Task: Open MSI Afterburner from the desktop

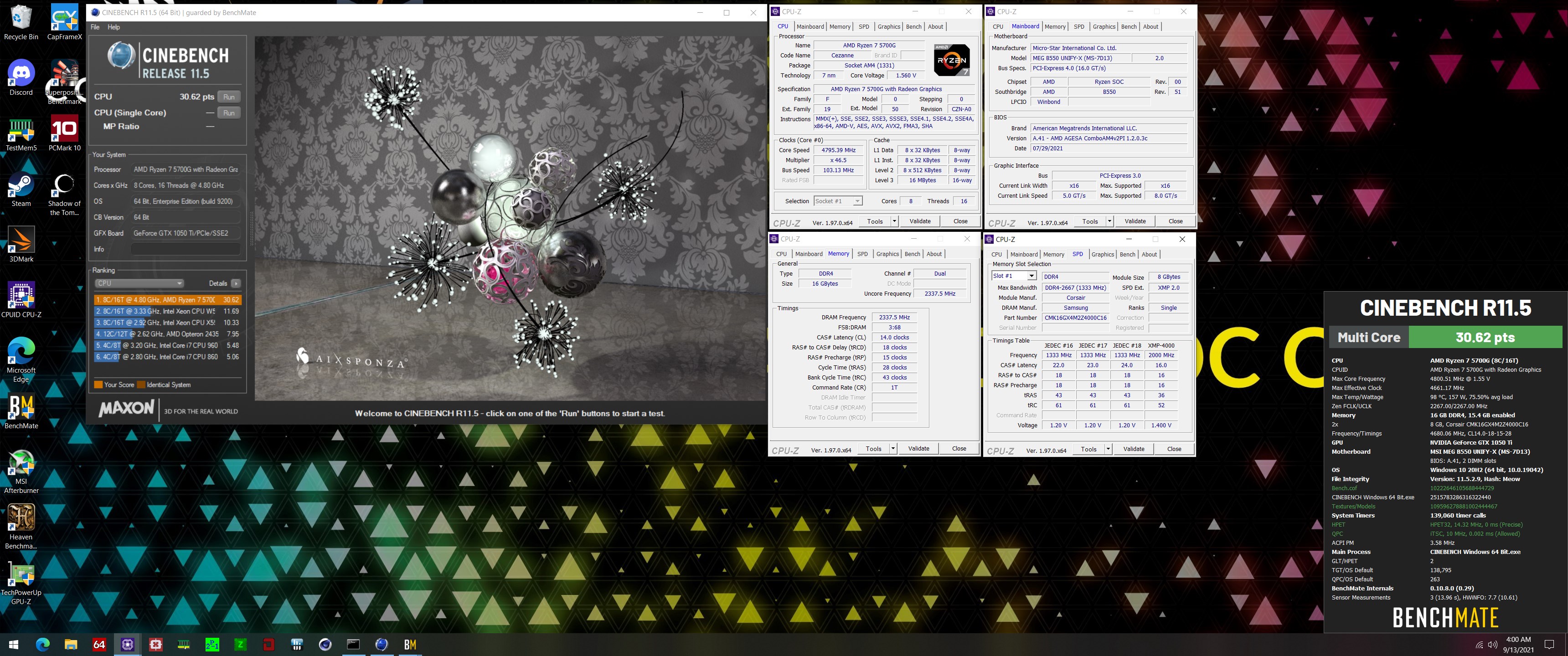Action: pyautogui.click(x=21, y=471)
